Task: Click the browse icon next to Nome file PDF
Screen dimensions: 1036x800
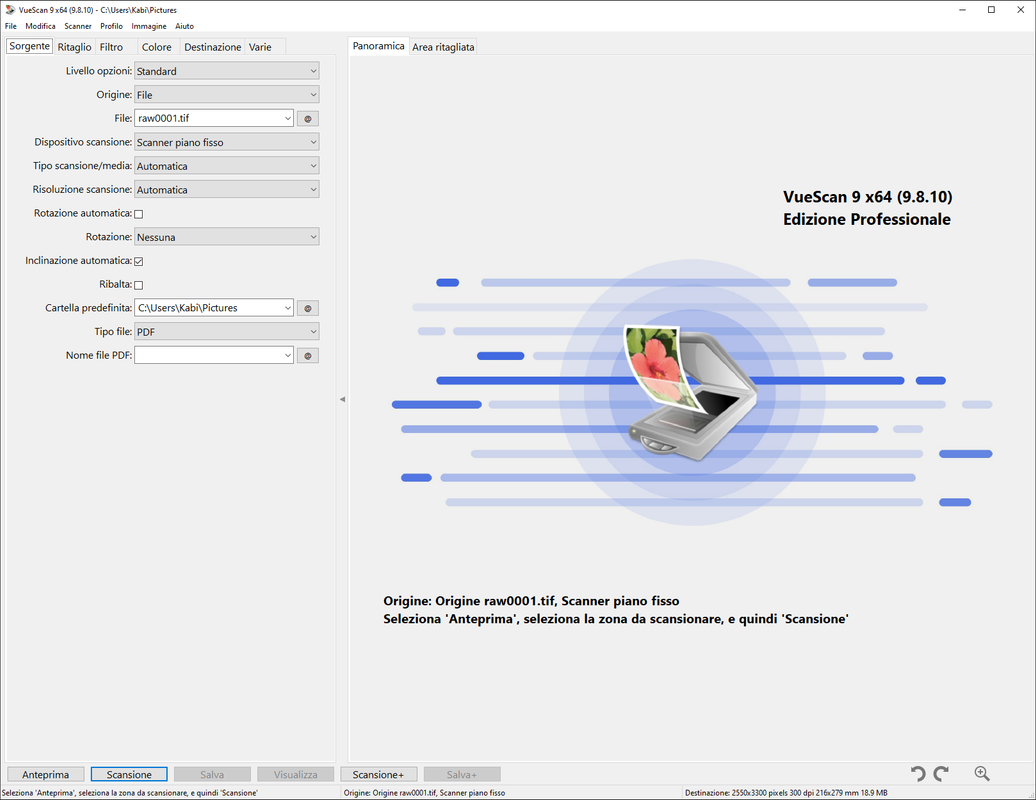Action: [x=307, y=355]
